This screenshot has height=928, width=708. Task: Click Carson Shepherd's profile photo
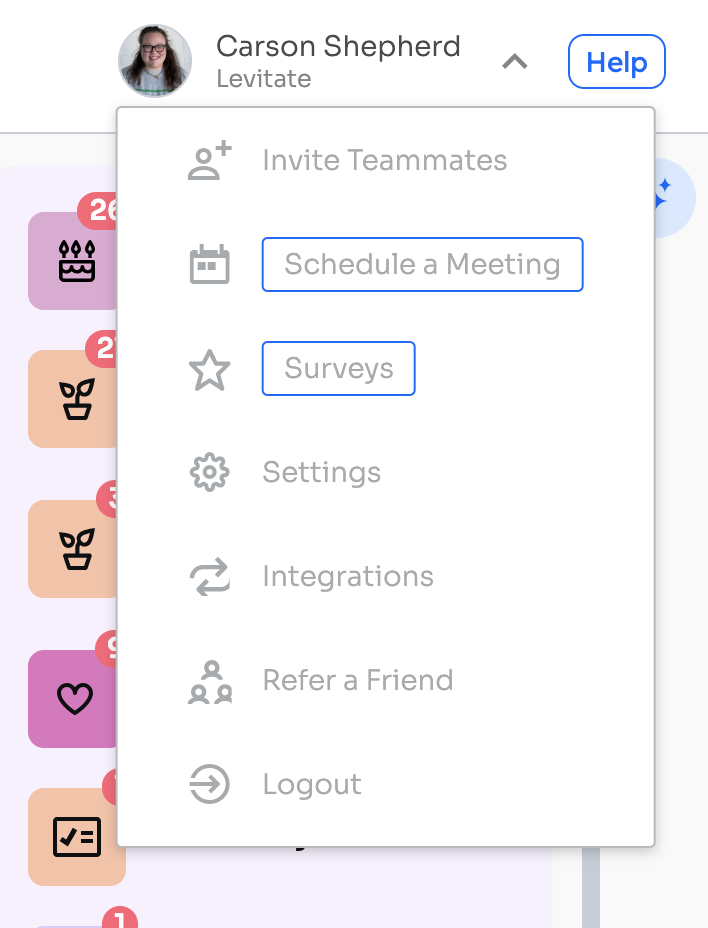tap(155, 61)
